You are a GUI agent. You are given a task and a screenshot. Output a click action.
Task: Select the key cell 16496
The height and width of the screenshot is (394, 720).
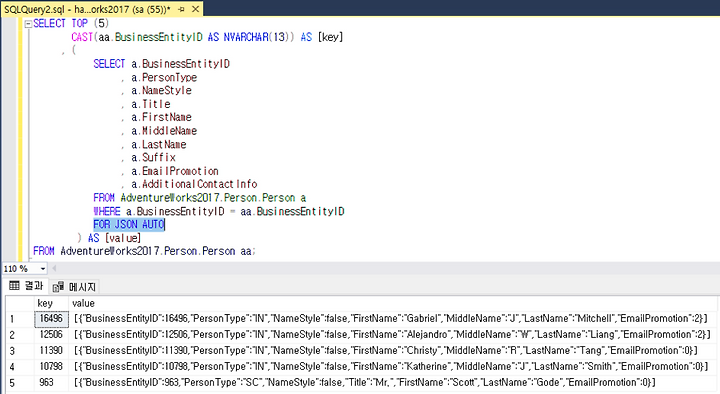[51, 319]
